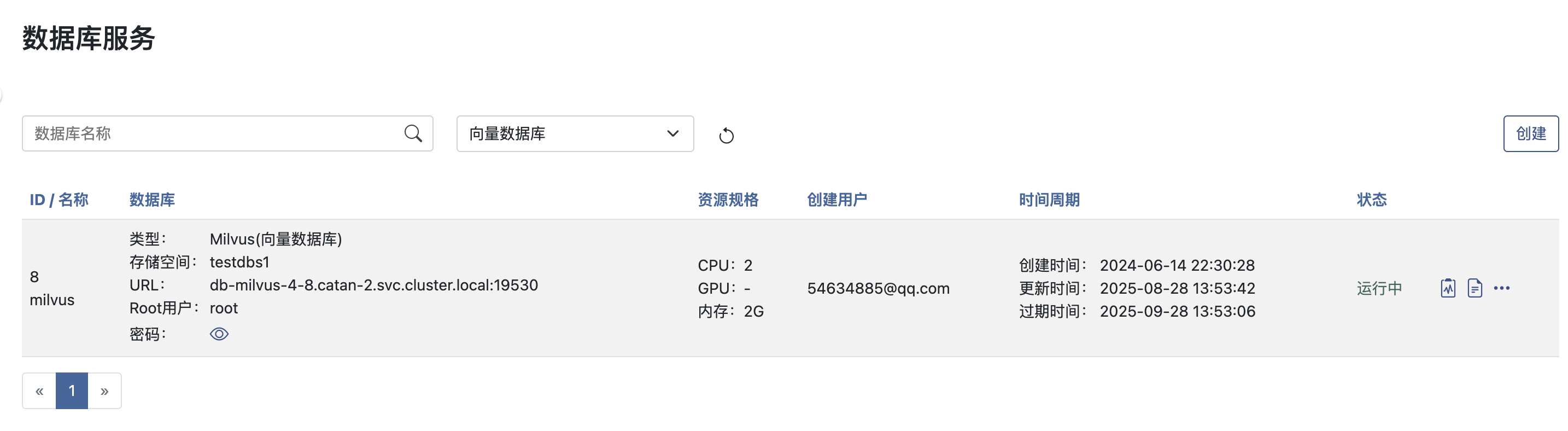1568x431 pixels.
Task: Click the magnifier search icon
Action: [x=413, y=133]
